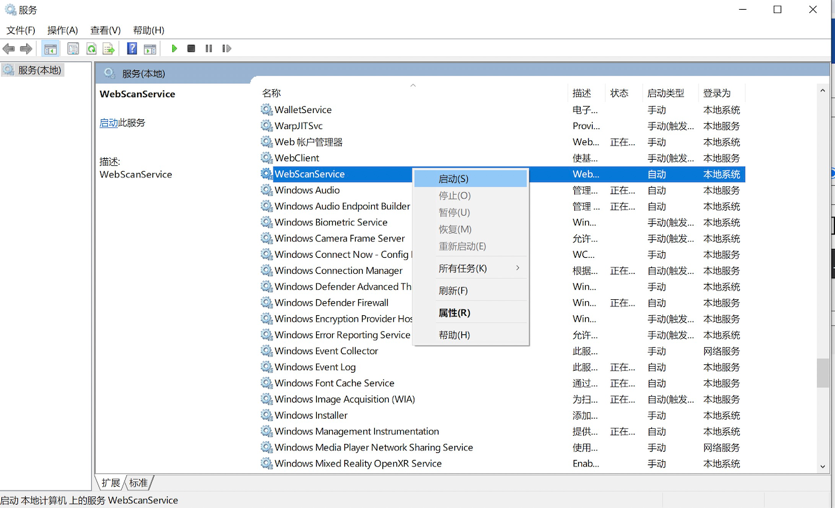Open the 帮助(H) menu
This screenshot has width=835, height=508.
(149, 30)
